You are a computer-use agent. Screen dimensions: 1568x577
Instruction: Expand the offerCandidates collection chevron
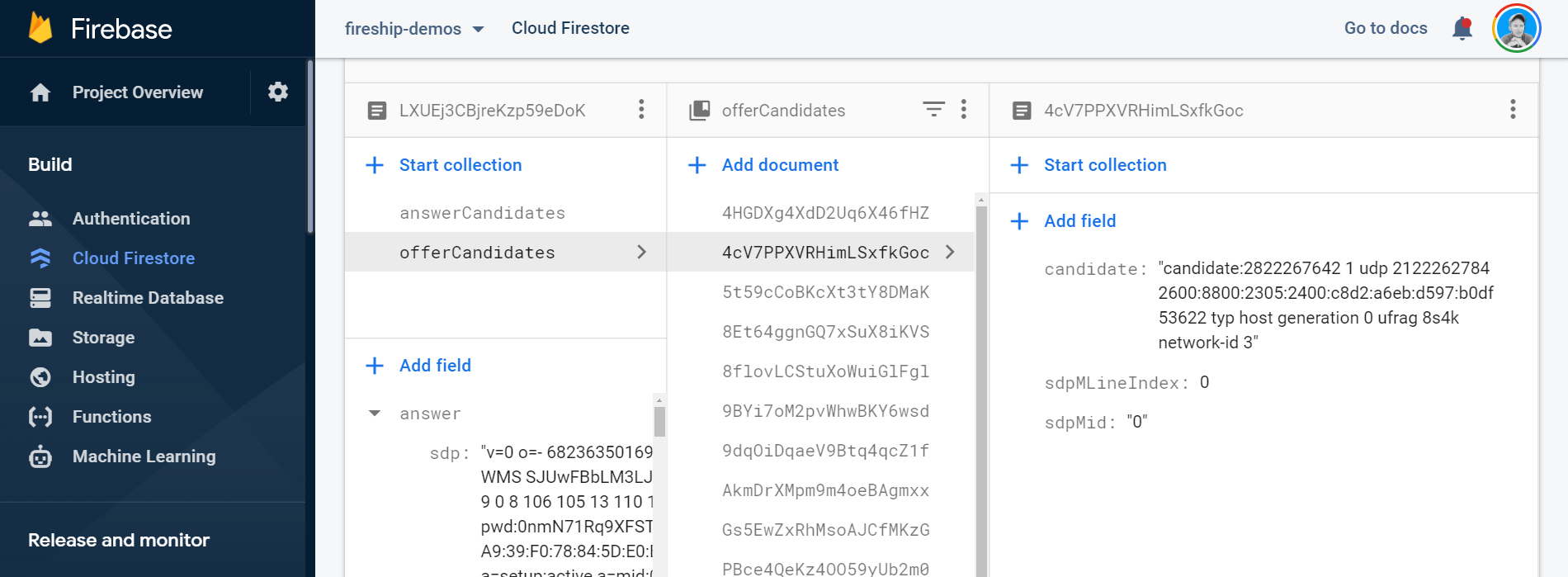click(641, 253)
